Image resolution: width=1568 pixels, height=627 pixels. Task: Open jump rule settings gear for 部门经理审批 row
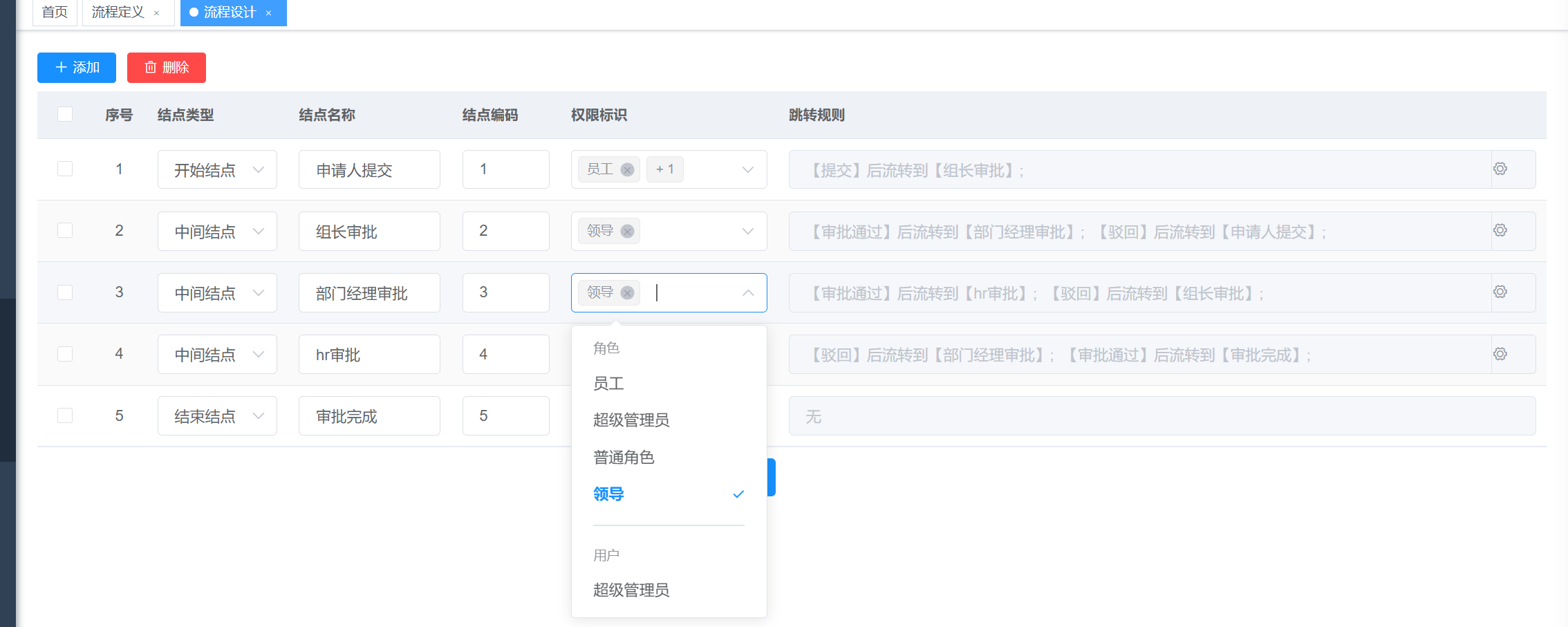pyautogui.click(x=1500, y=292)
